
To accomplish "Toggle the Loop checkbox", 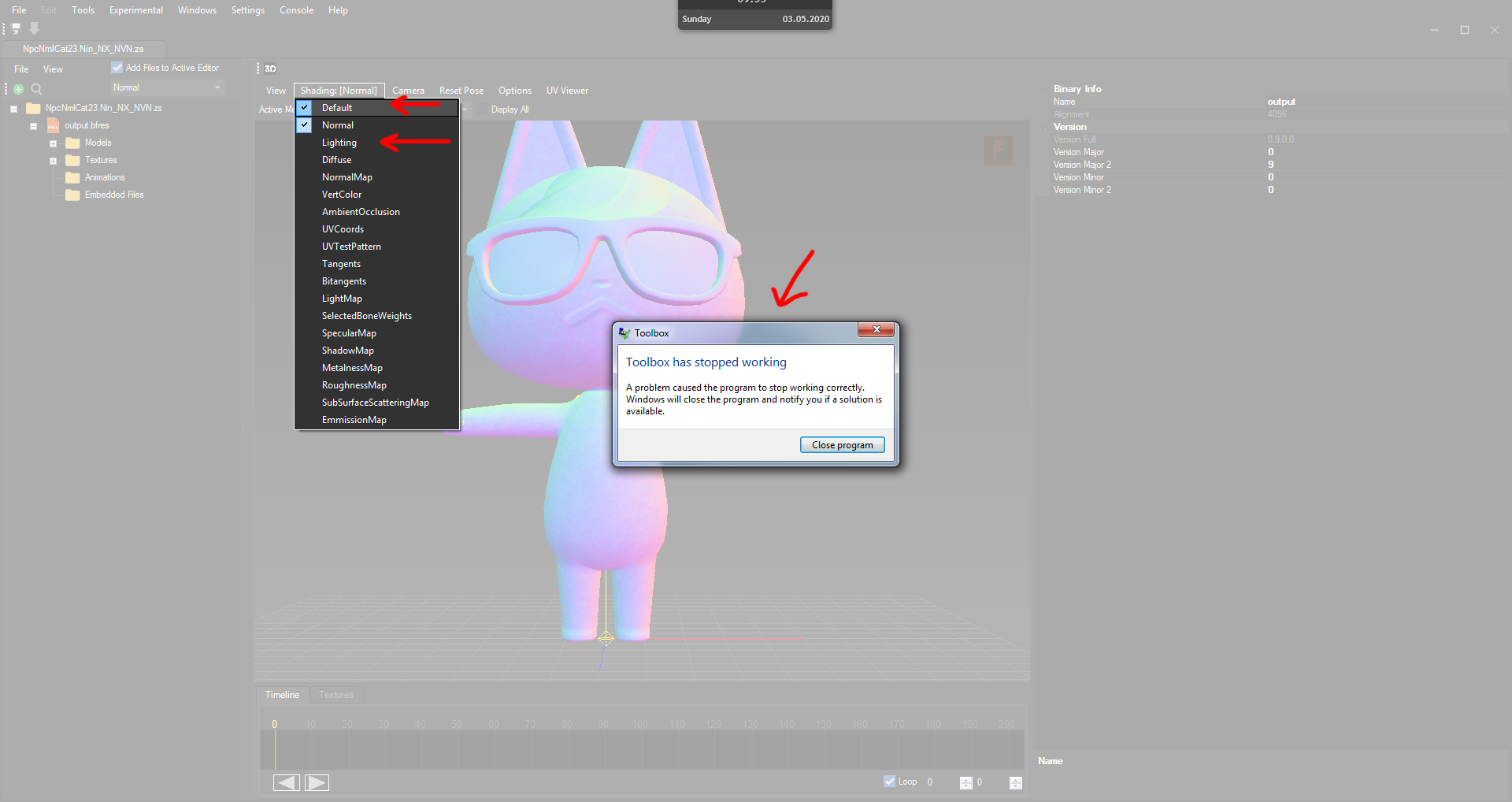I will click(890, 782).
